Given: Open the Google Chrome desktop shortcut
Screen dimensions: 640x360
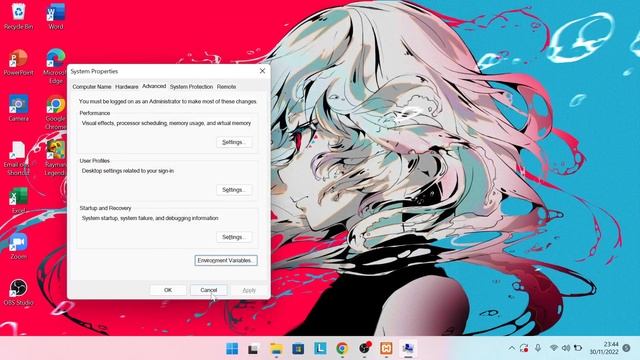Looking at the screenshot, I should [x=56, y=112].
